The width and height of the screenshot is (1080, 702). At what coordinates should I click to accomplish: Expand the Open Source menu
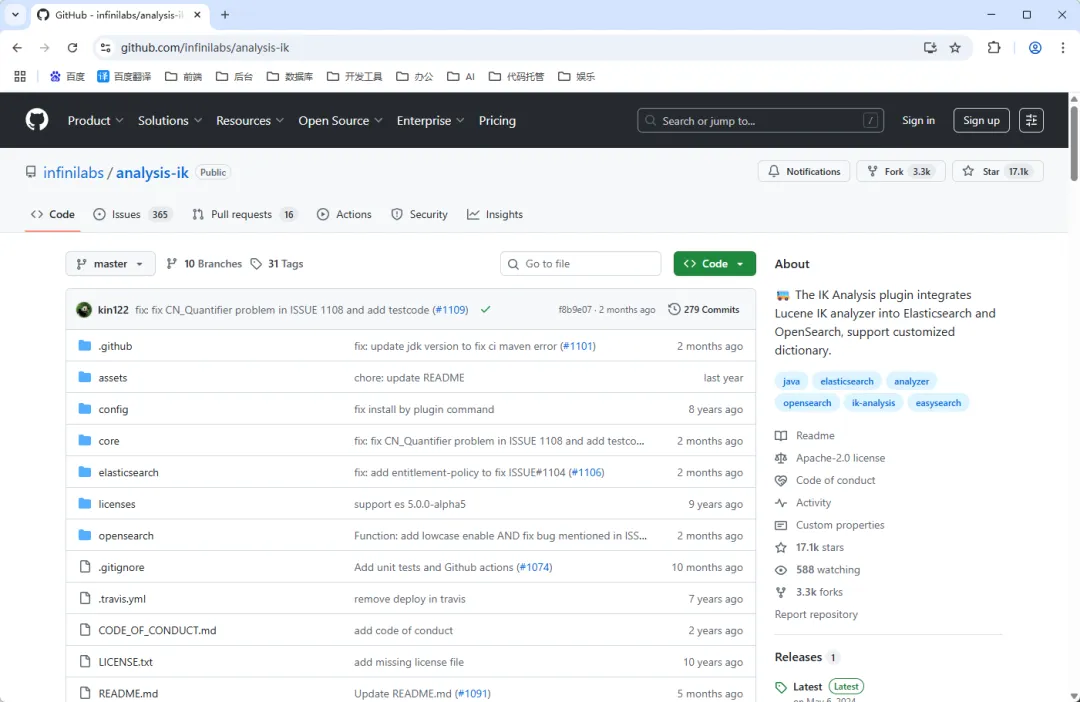340,121
